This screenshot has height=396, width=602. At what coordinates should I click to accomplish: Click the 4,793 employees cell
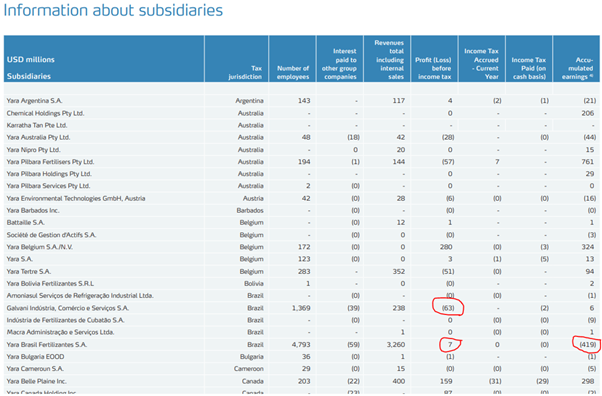[301, 345]
